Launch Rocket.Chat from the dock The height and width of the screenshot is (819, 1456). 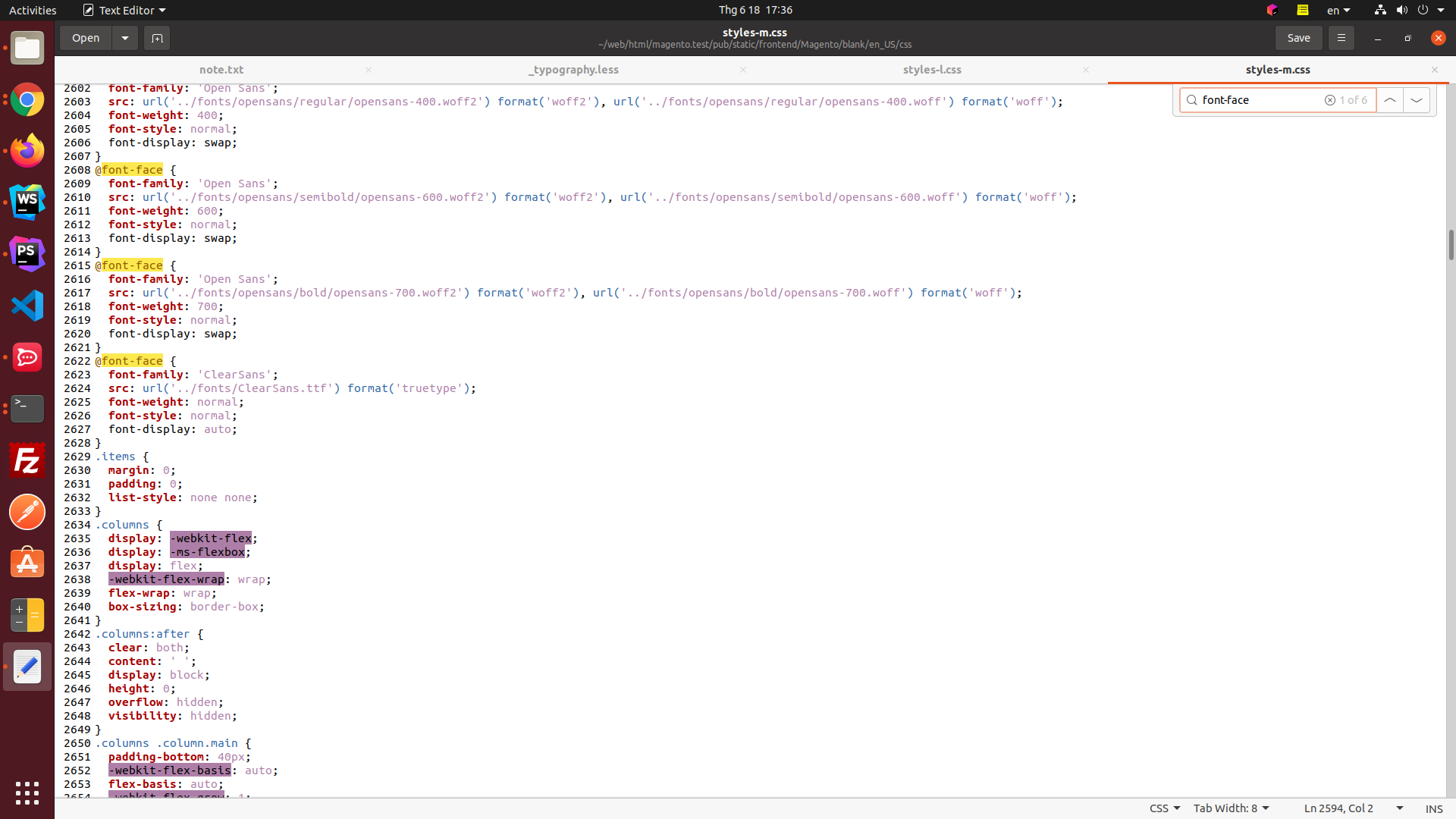27,356
